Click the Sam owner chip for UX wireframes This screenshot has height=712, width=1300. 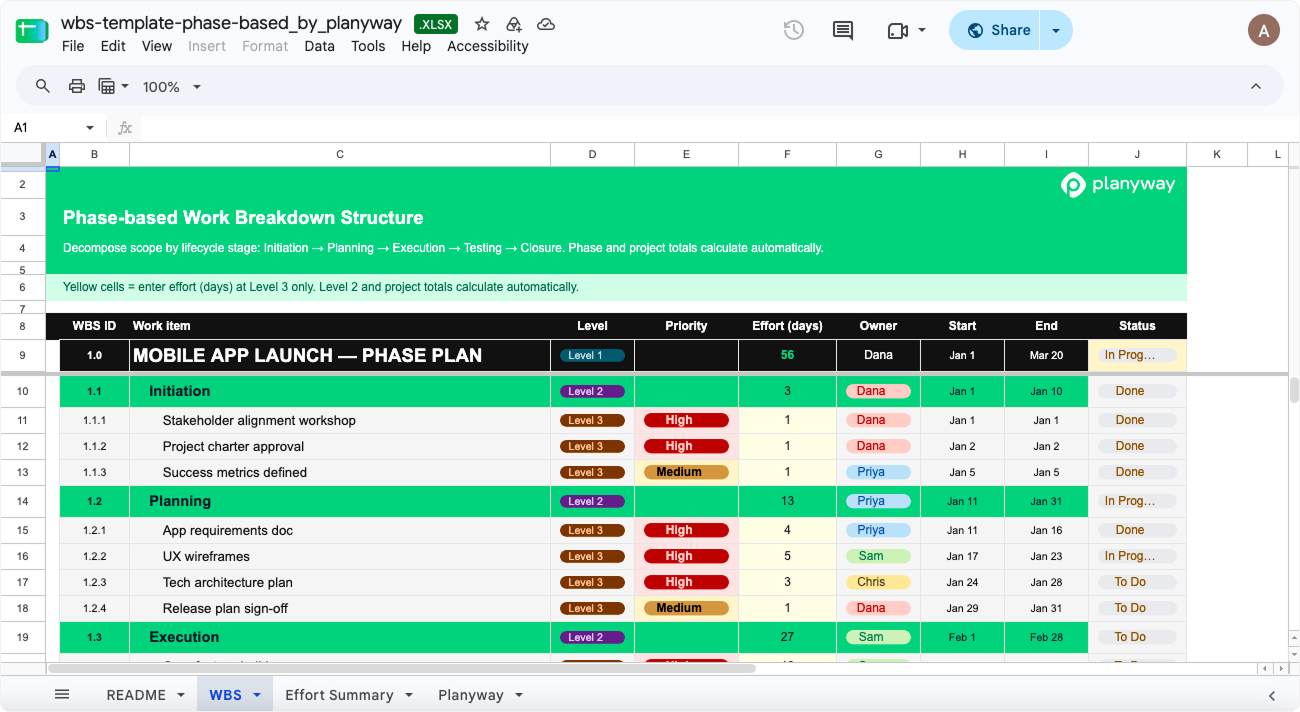coord(878,556)
